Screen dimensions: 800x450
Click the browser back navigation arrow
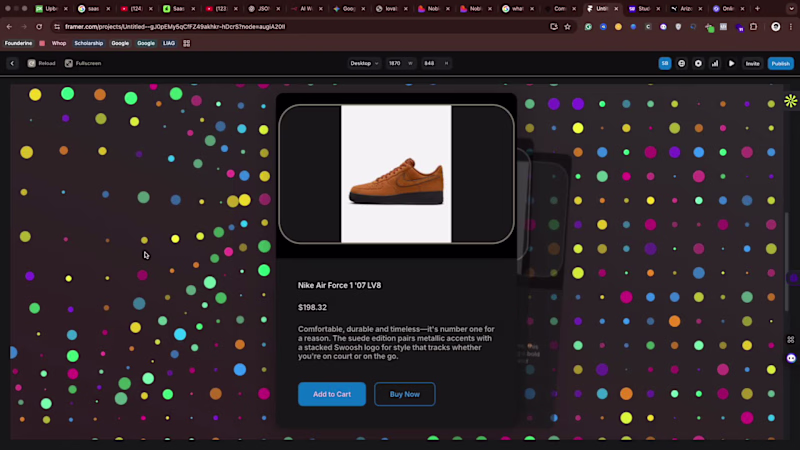[x=9, y=27]
